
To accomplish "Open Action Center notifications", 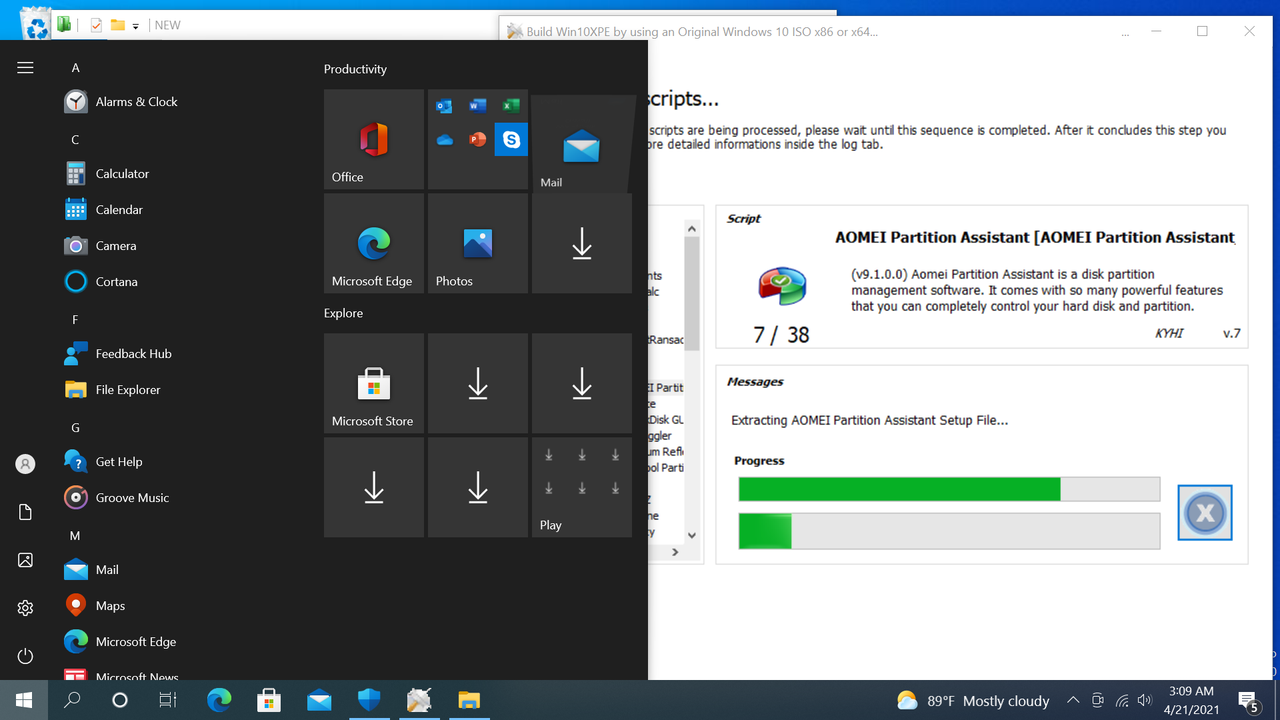I will (x=1248, y=701).
